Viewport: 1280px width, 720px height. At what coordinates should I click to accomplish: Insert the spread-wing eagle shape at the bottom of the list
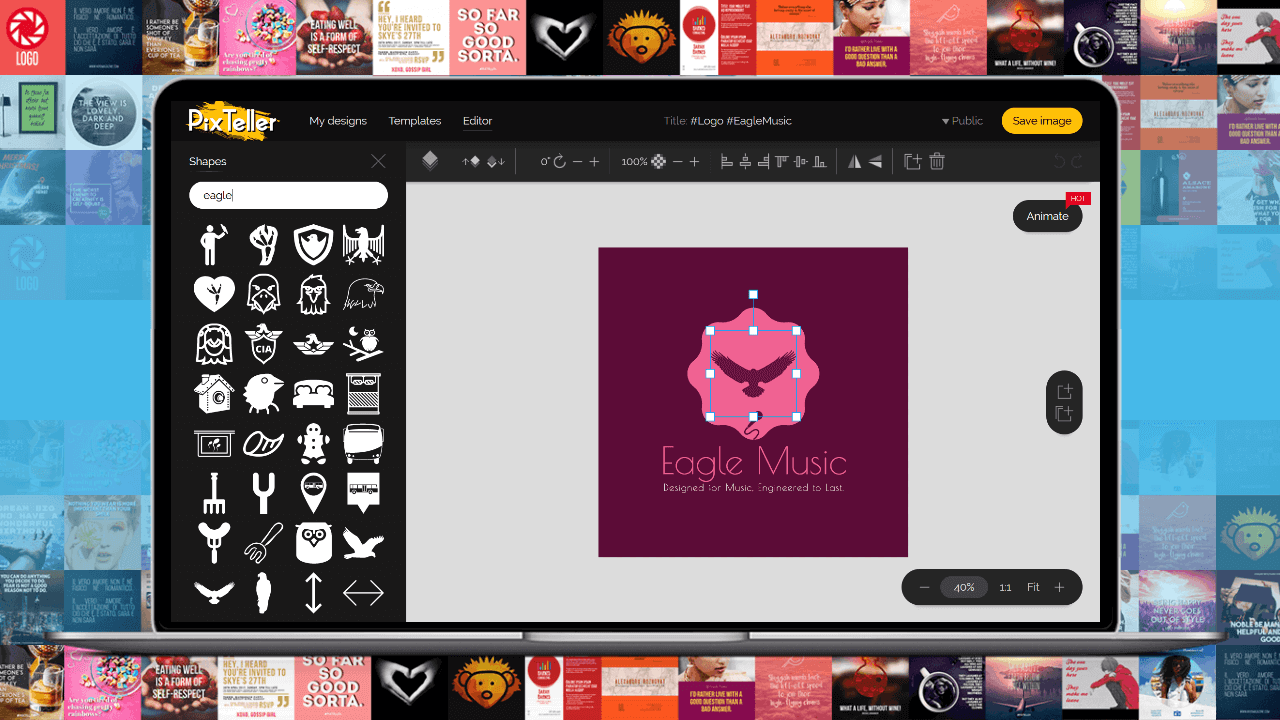(214, 592)
